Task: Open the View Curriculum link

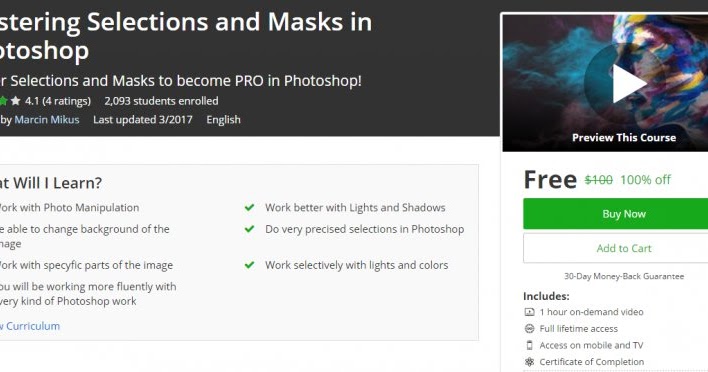Action: coord(30,326)
